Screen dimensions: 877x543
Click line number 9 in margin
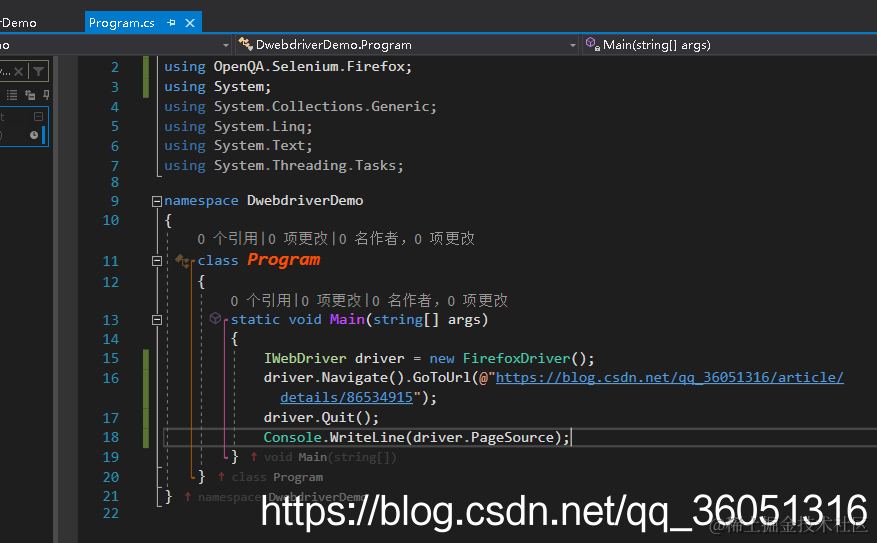(115, 201)
